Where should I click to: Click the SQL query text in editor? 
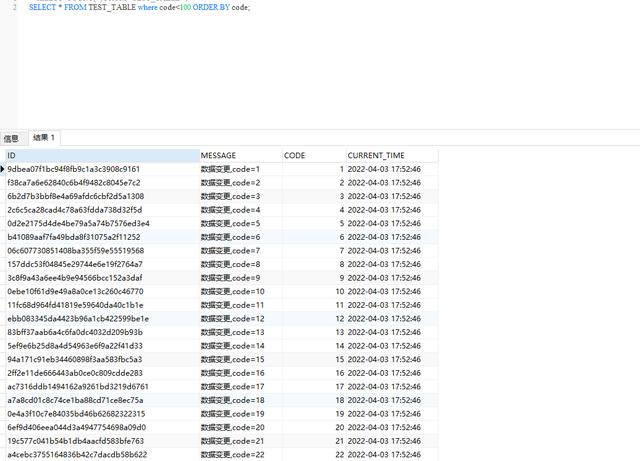pyautogui.click(x=139, y=7)
